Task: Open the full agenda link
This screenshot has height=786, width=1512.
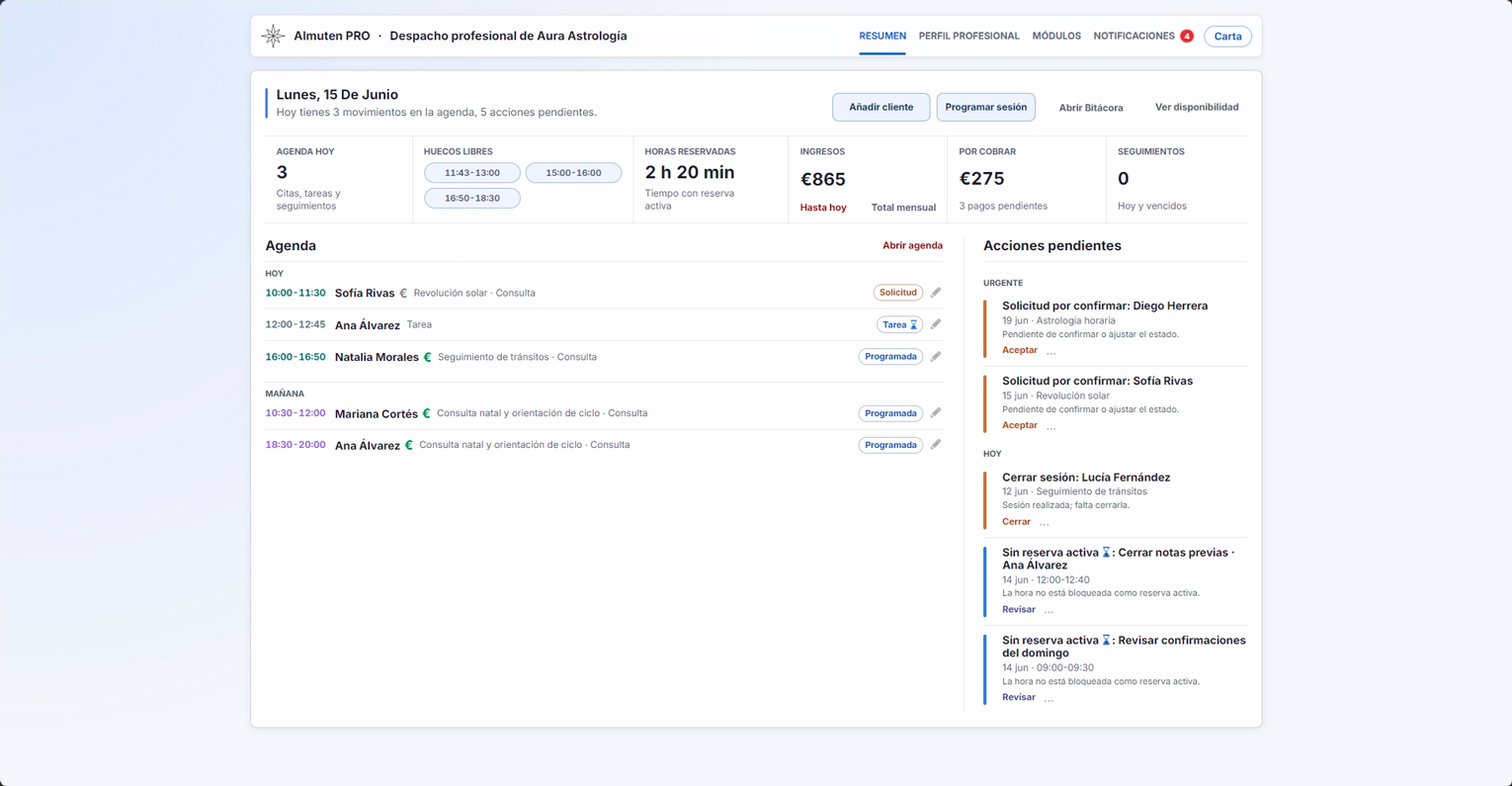Action: pyautogui.click(x=912, y=245)
